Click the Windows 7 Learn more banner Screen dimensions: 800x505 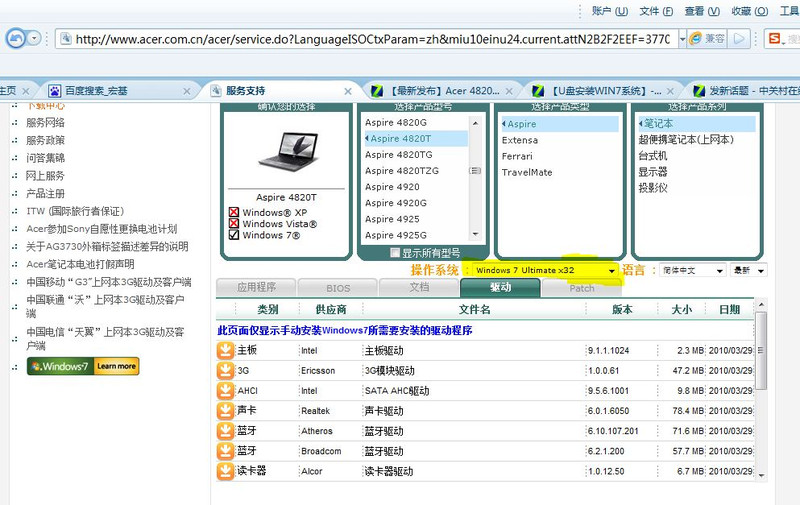(x=83, y=366)
